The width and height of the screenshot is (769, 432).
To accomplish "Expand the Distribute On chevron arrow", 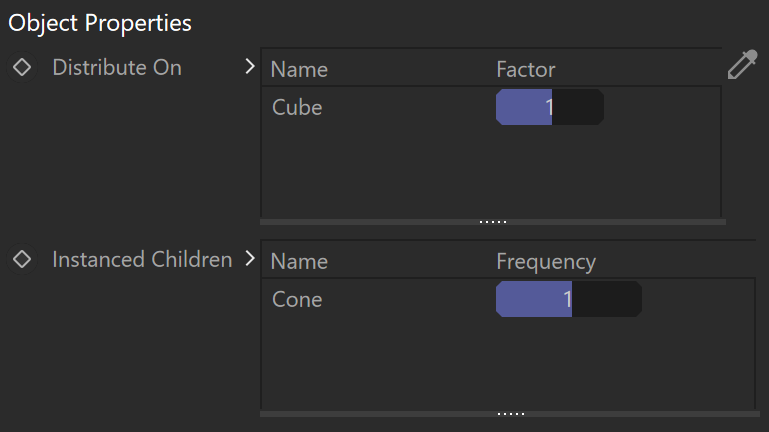I will 250,66.
